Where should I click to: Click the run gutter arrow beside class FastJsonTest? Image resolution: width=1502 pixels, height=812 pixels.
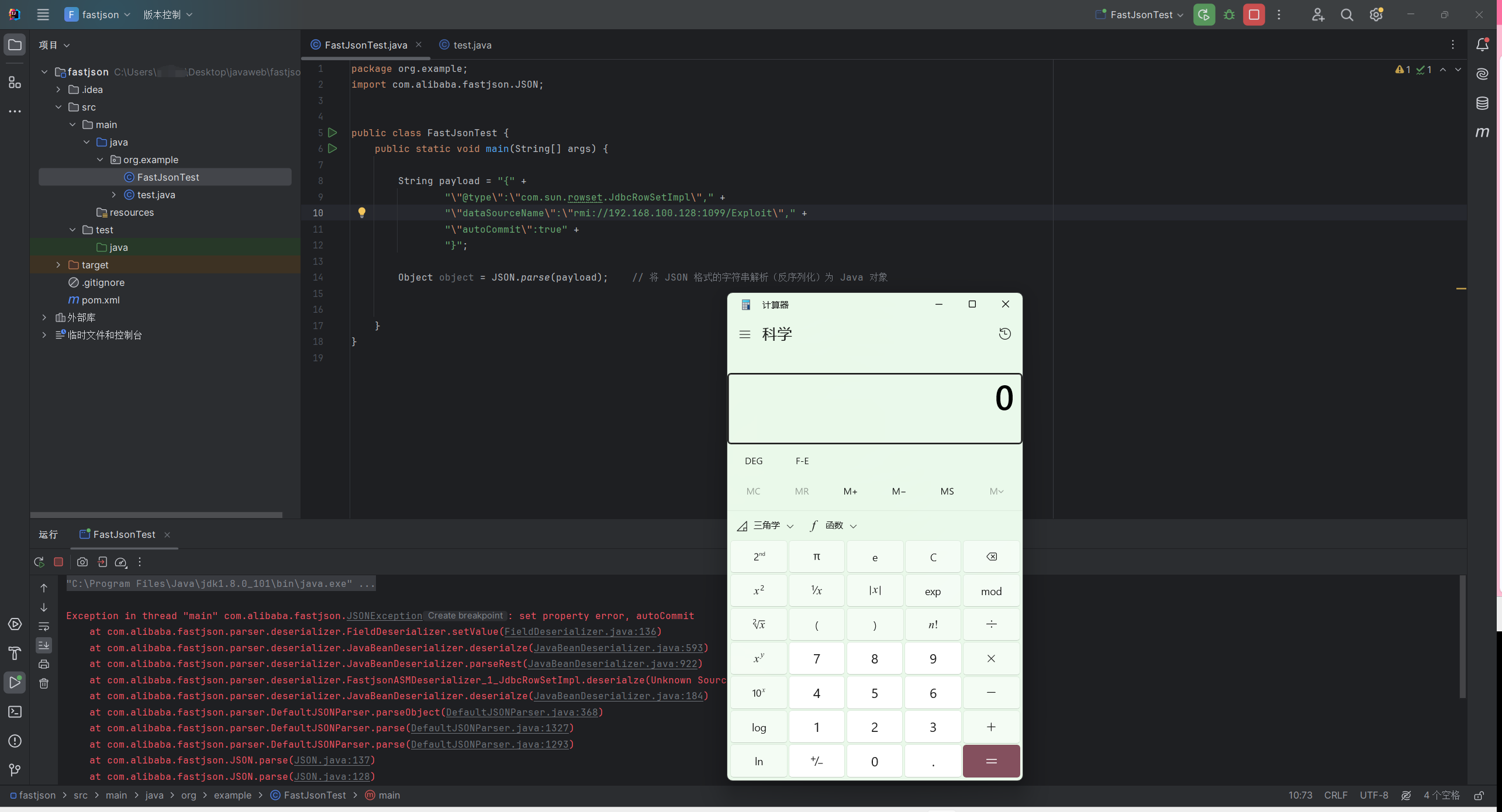tap(332, 133)
